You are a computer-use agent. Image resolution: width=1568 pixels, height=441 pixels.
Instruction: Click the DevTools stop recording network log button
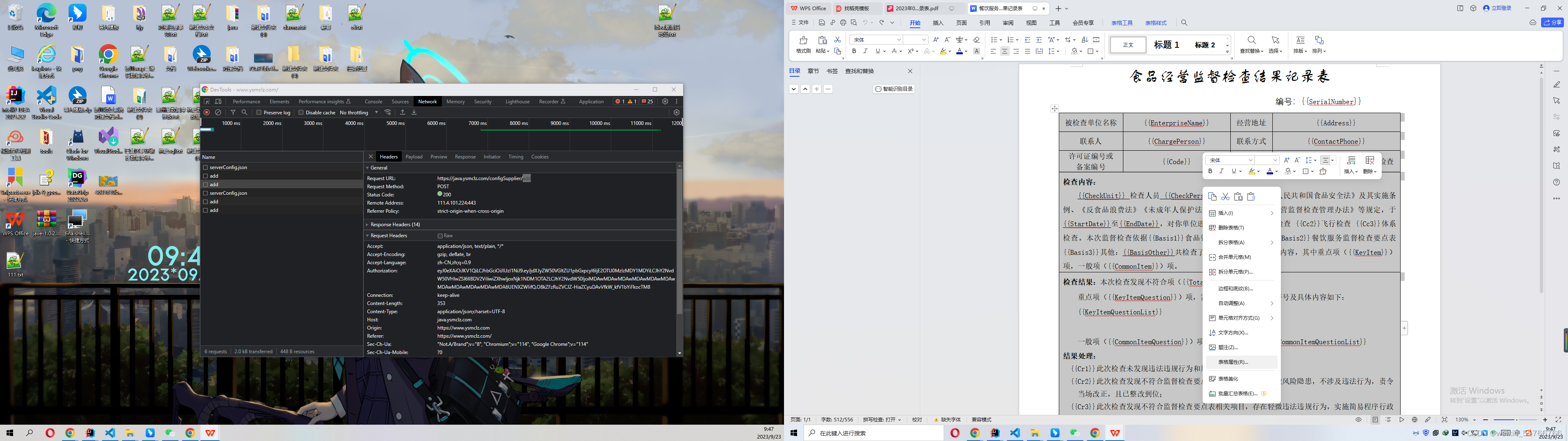207,113
